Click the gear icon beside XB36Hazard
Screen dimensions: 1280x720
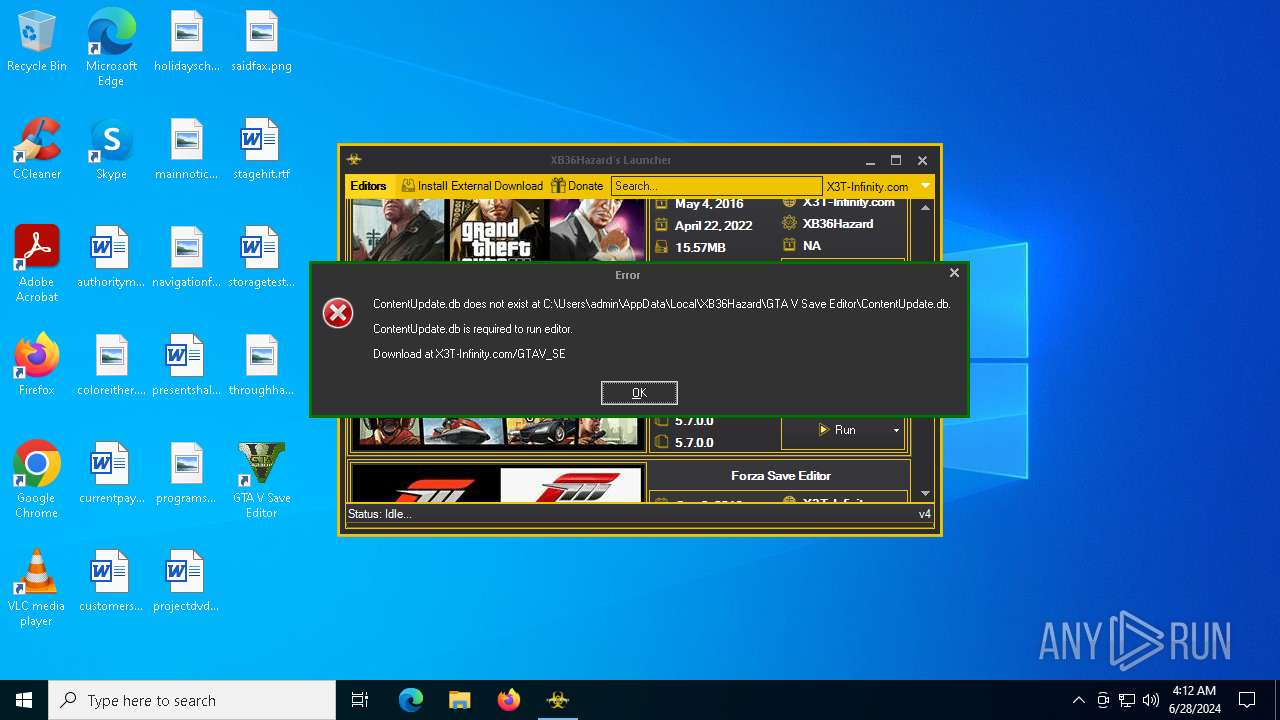pos(789,224)
